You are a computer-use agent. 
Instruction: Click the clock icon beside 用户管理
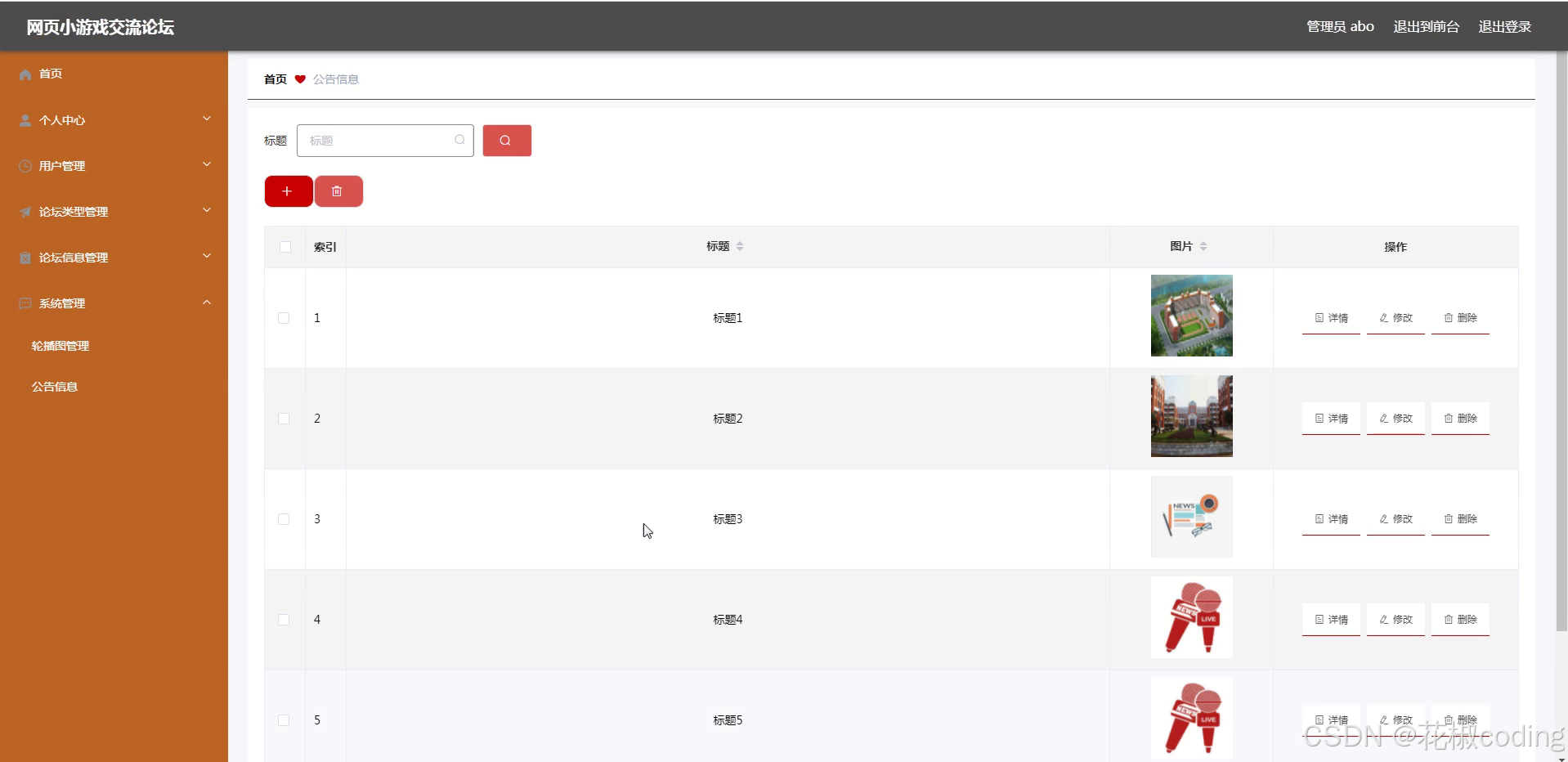[x=25, y=166]
